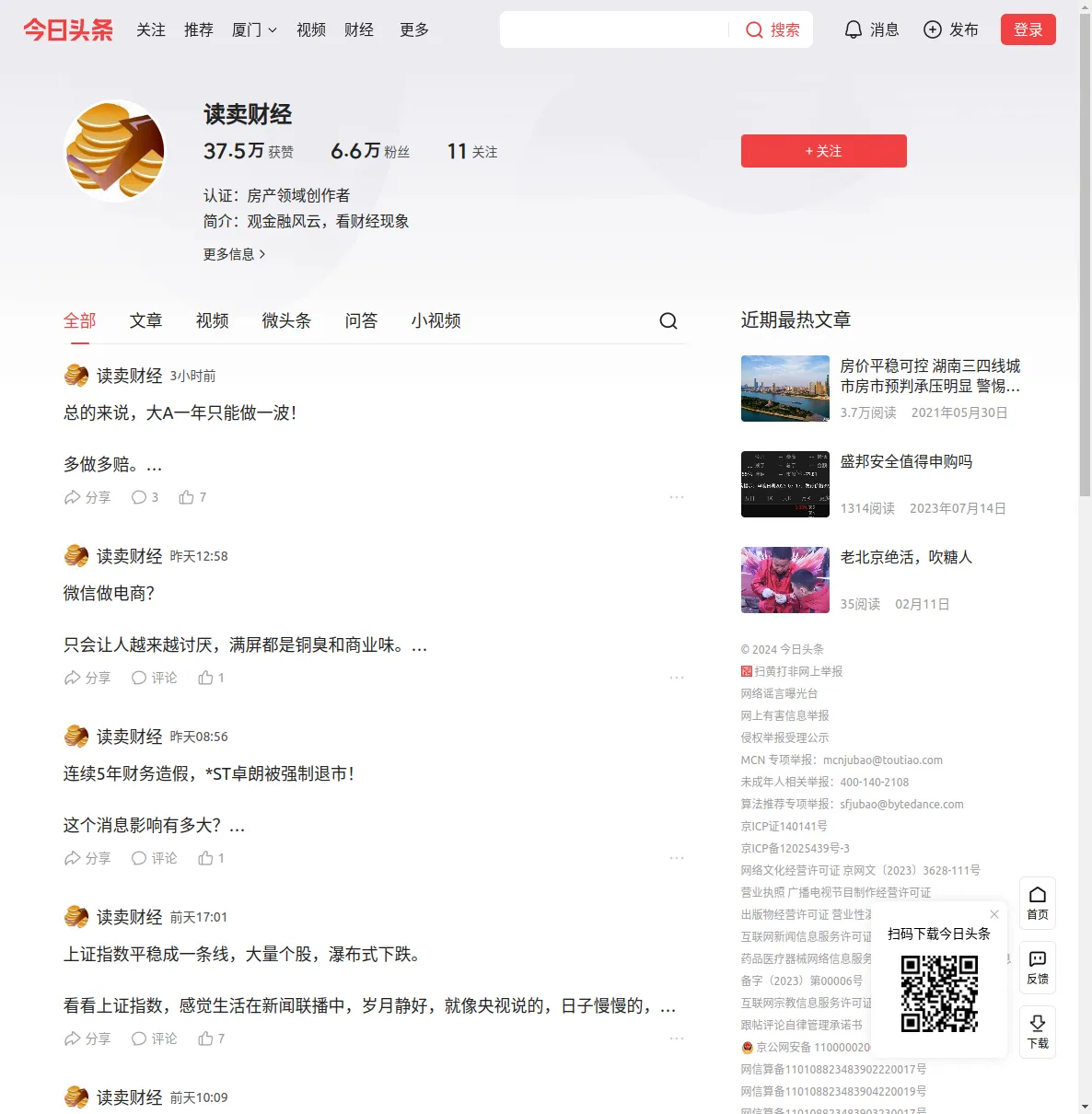Open the 房价平稳可控 article thumbnail
1092x1114 pixels.
(785, 389)
